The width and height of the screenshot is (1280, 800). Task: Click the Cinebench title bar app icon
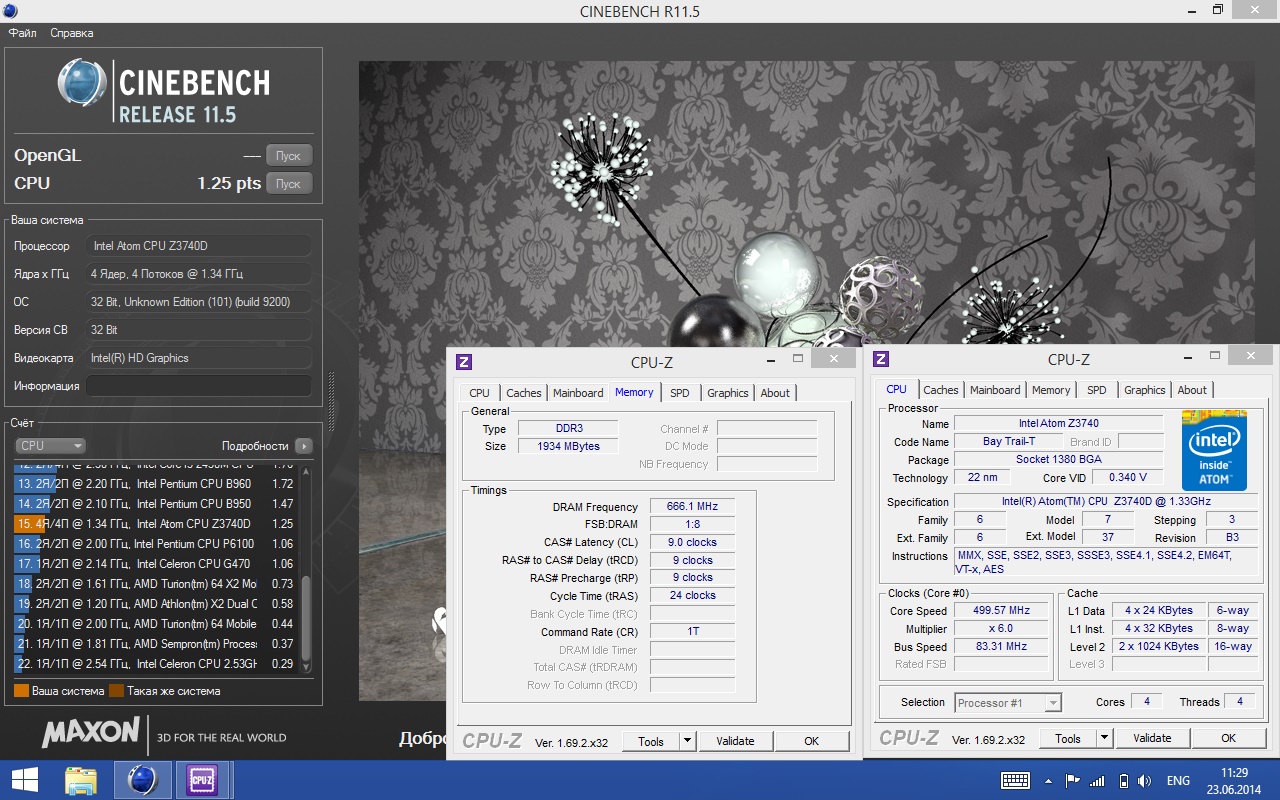11,11
